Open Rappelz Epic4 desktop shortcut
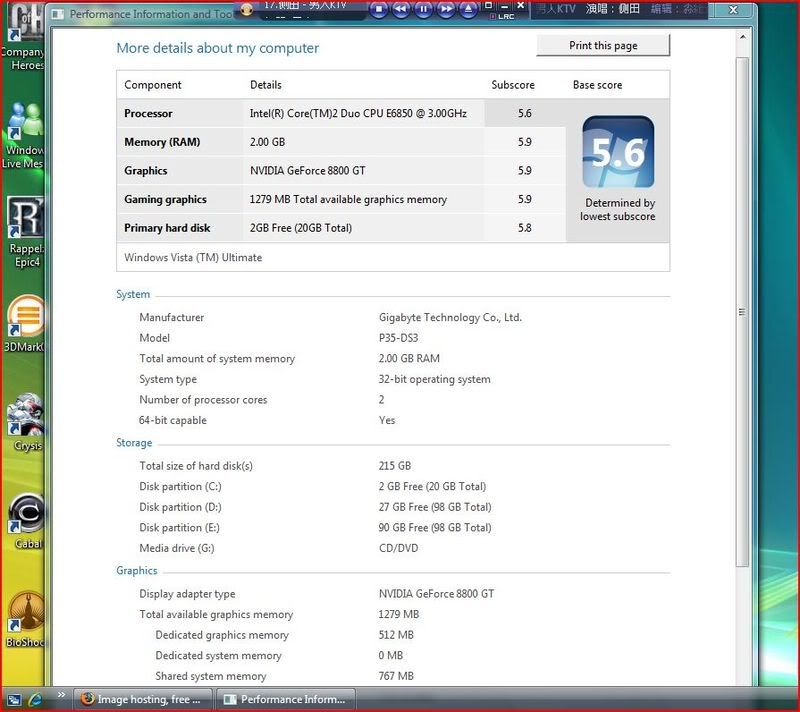Viewport: 800px width, 712px height. 24,233
